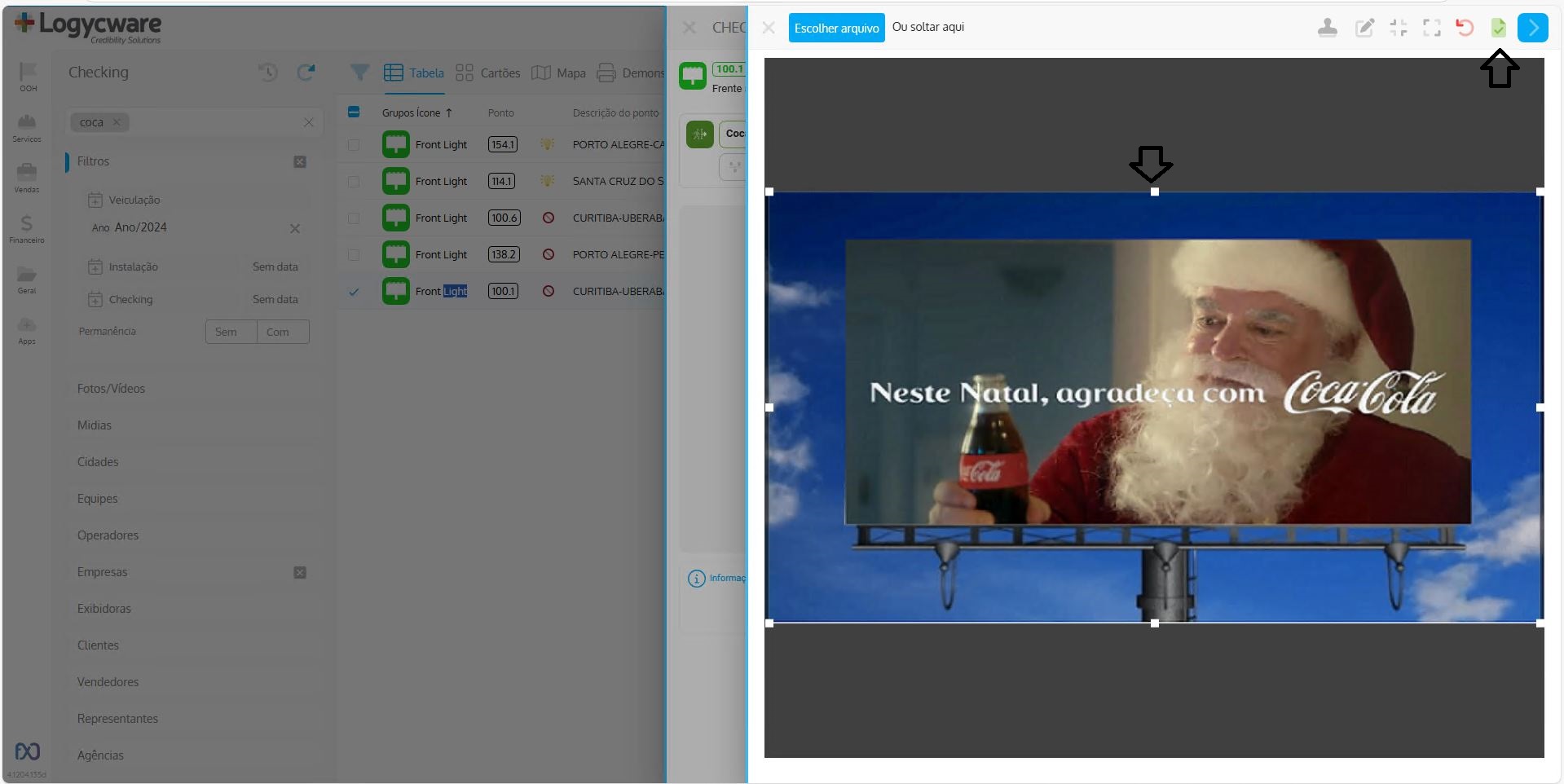
Task: Click the shrink-to-fit collapse arrows icon
Action: tap(1399, 28)
